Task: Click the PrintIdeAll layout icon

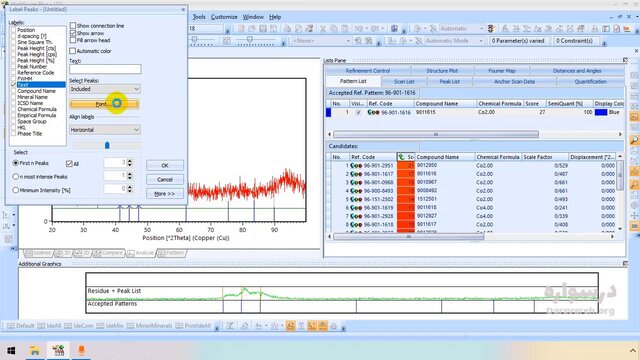Action: tap(193, 326)
